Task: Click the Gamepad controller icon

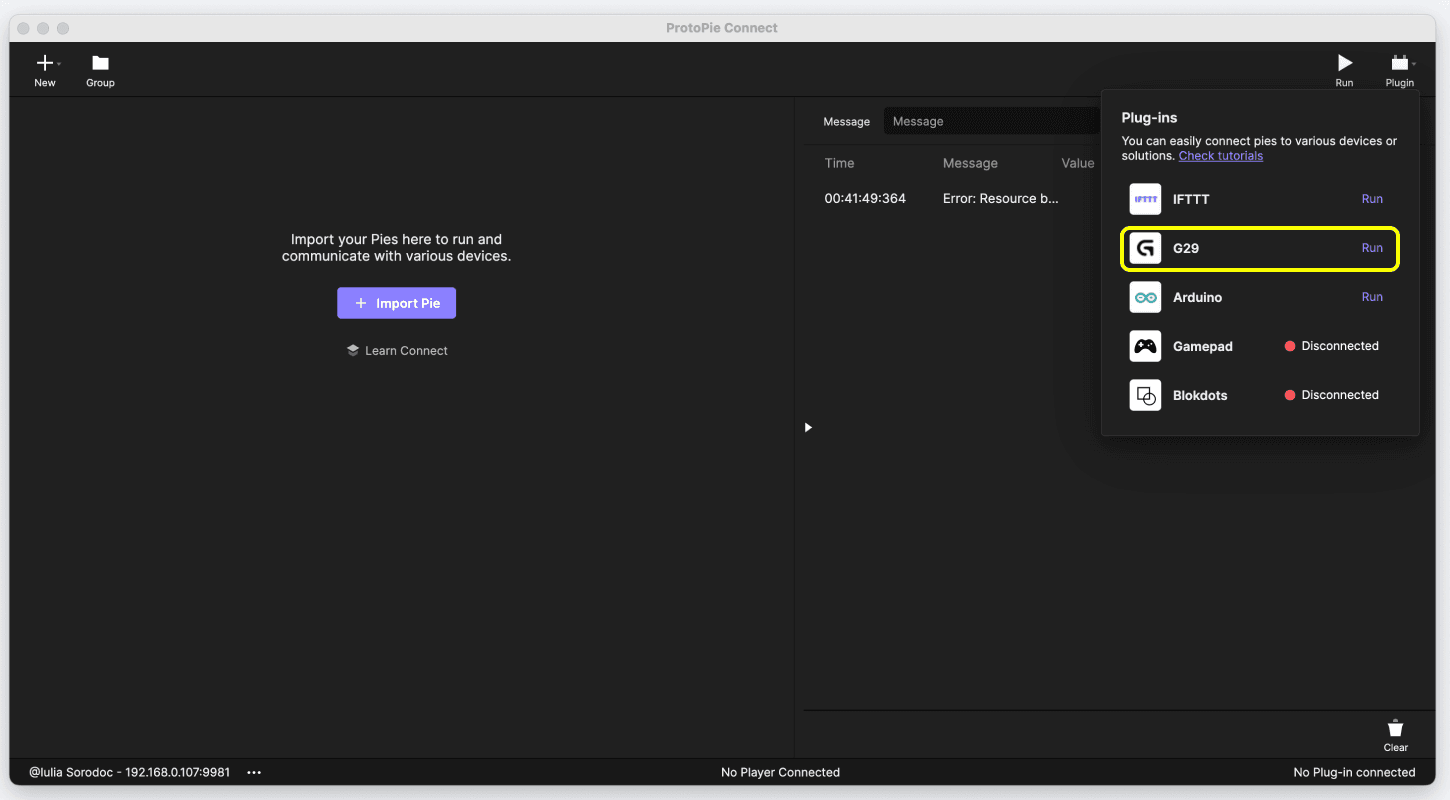Action: pyautogui.click(x=1145, y=346)
